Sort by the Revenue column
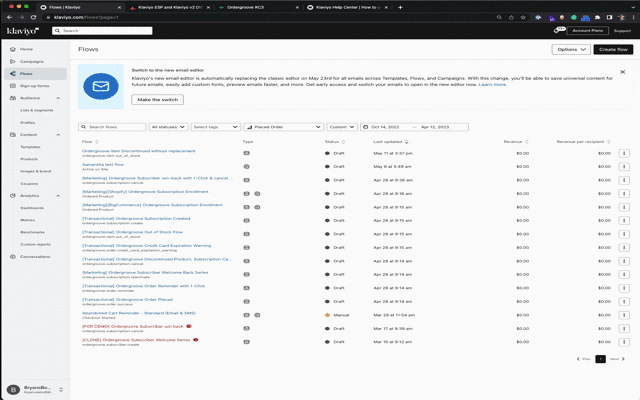640x400 pixels. 516,142
